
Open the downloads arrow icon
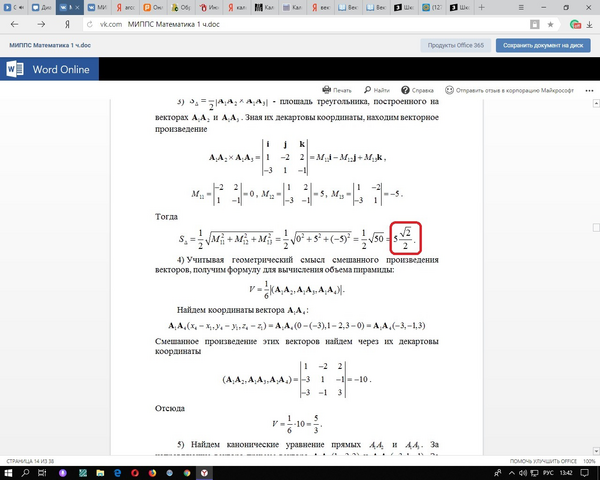589,24
